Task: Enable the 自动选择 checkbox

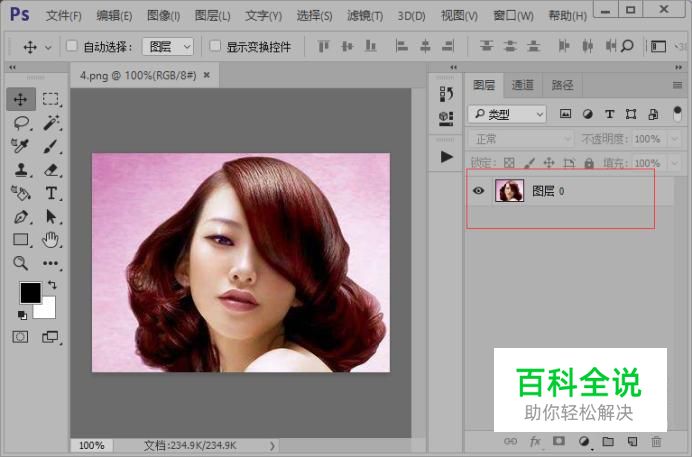Action: click(x=71, y=45)
